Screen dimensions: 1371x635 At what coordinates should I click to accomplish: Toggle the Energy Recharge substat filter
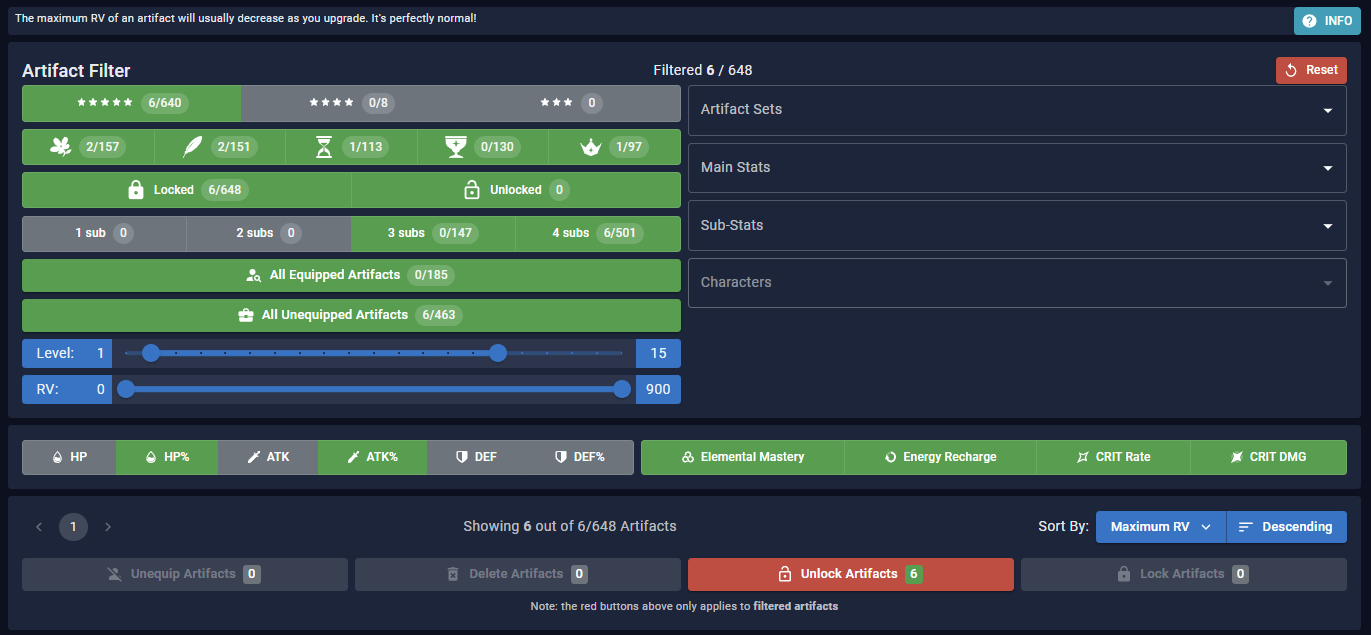coord(940,457)
